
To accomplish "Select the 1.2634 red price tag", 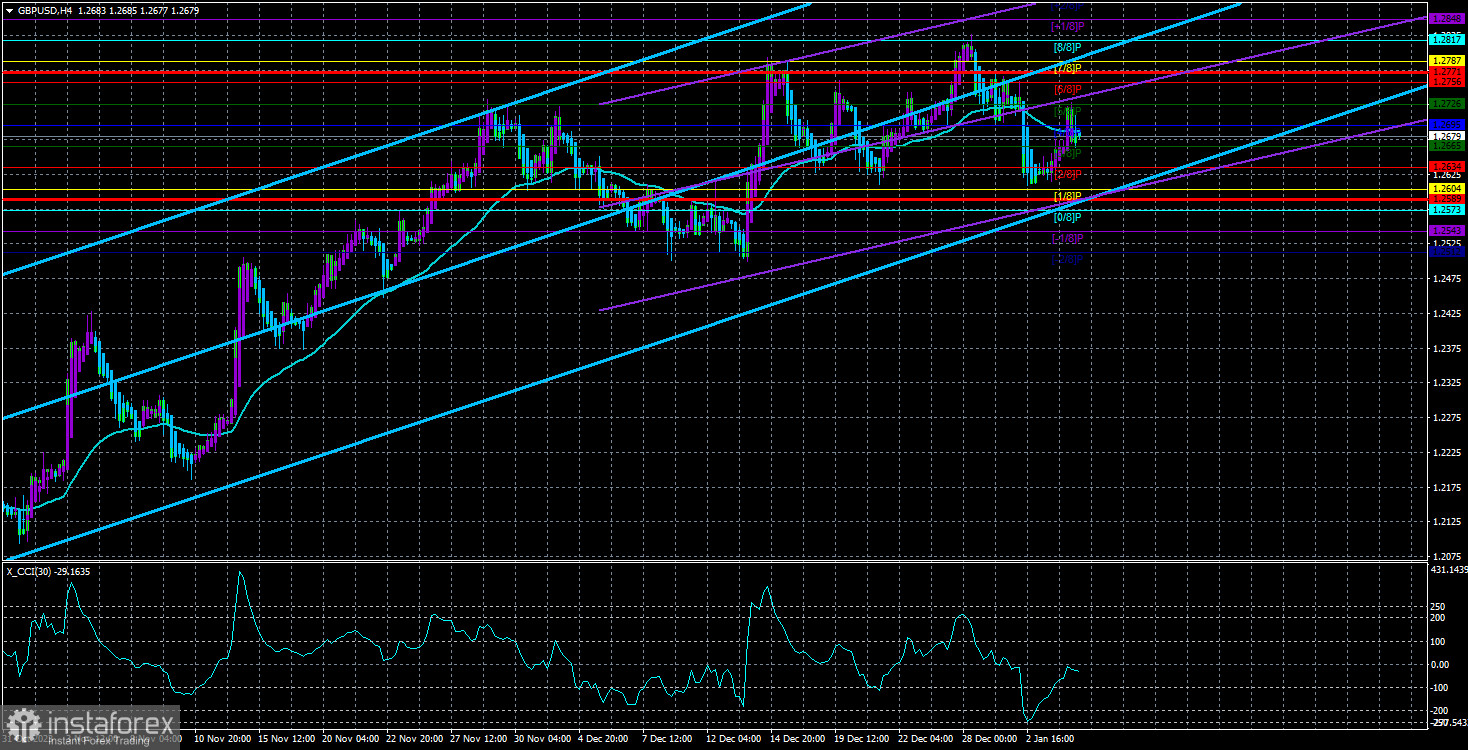I will pyautogui.click(x=1447, y=166).
